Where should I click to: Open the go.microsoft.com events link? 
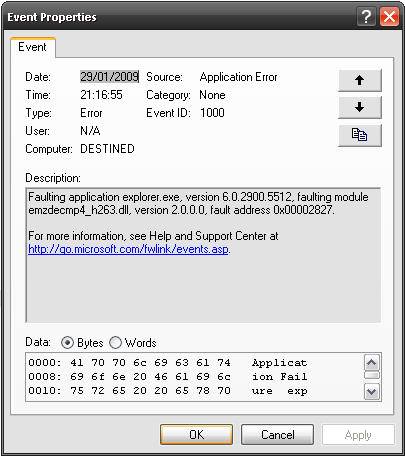(128, 249)
